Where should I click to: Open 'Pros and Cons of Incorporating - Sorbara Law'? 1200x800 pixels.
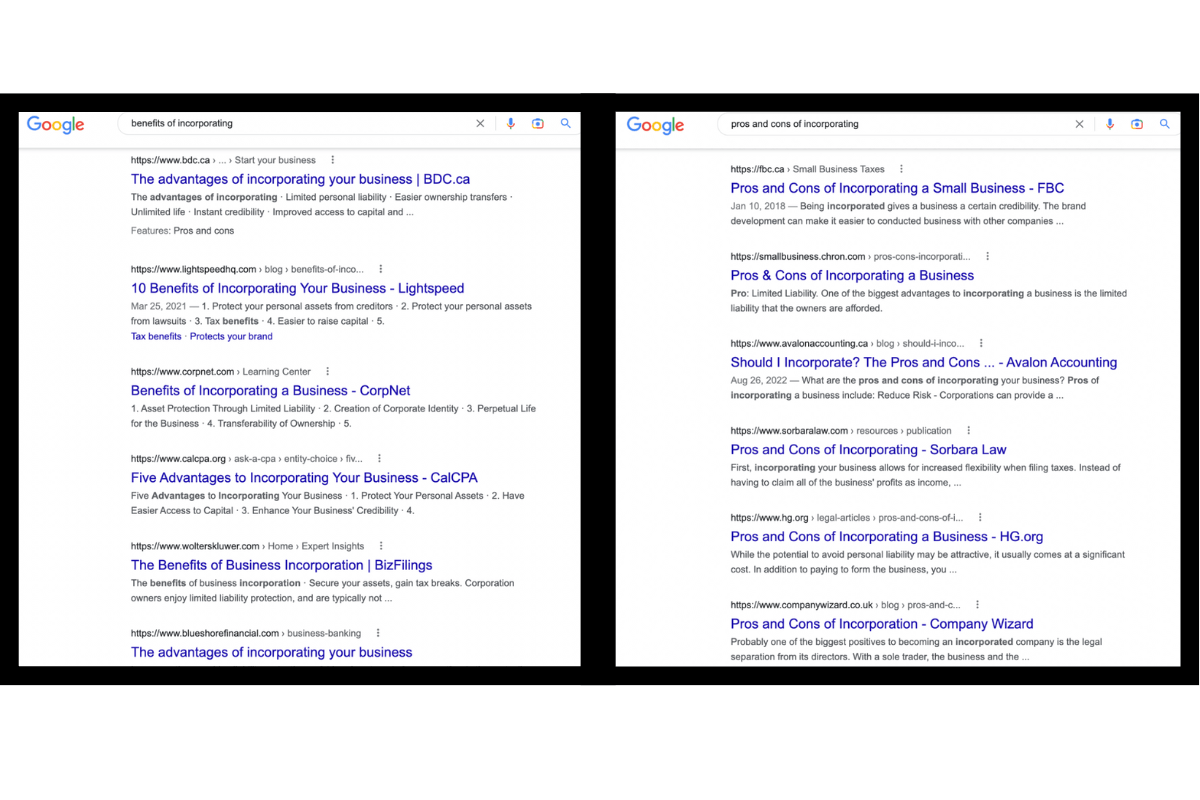869,450
